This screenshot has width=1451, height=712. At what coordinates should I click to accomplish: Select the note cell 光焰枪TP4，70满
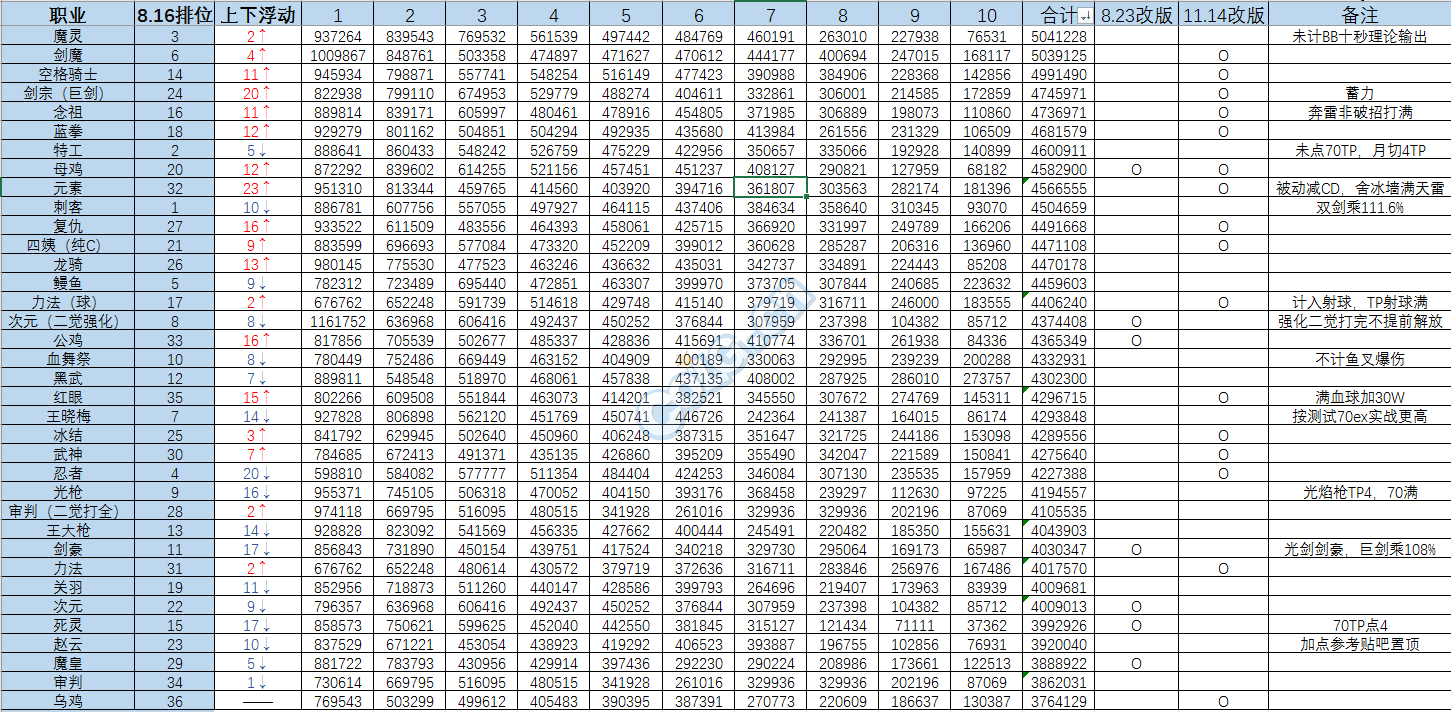(x=1359, y=493)
